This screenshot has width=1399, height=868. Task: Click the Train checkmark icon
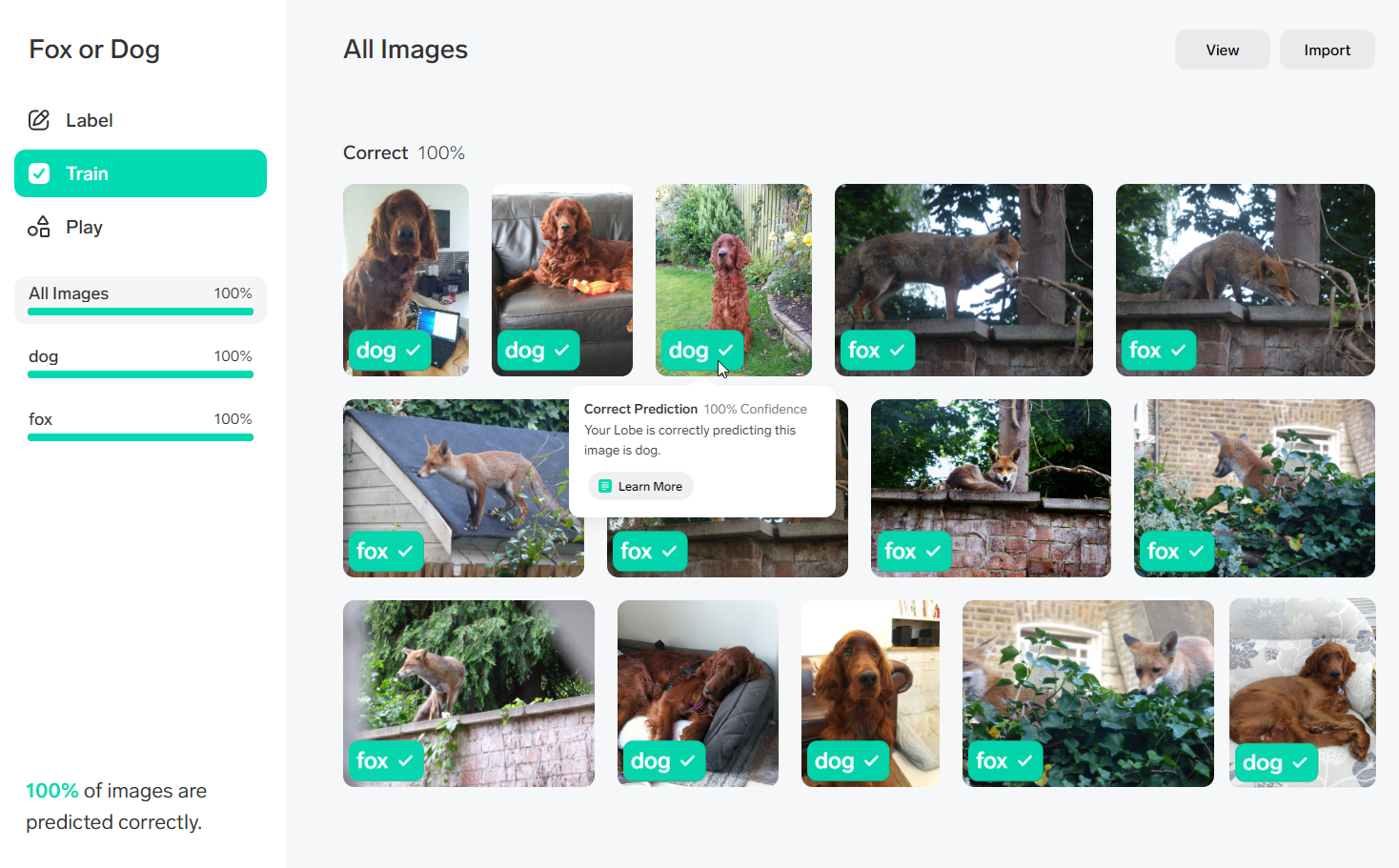click(x=39, y=173)
